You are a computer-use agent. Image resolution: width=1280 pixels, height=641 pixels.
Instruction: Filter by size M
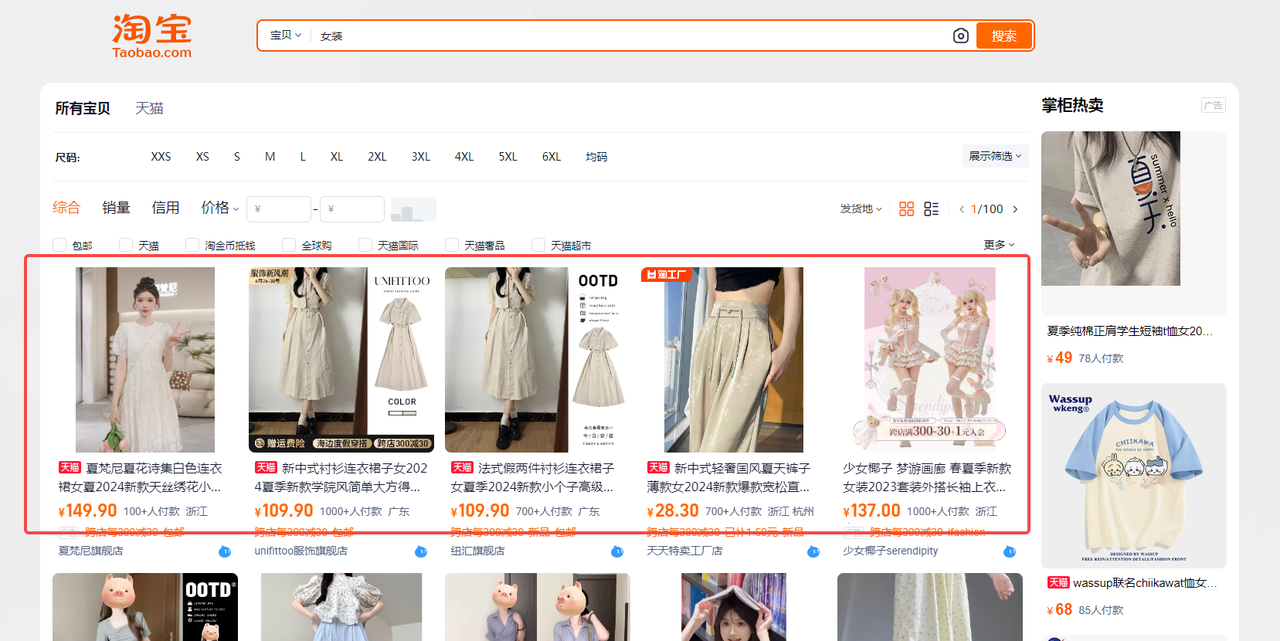270,157
